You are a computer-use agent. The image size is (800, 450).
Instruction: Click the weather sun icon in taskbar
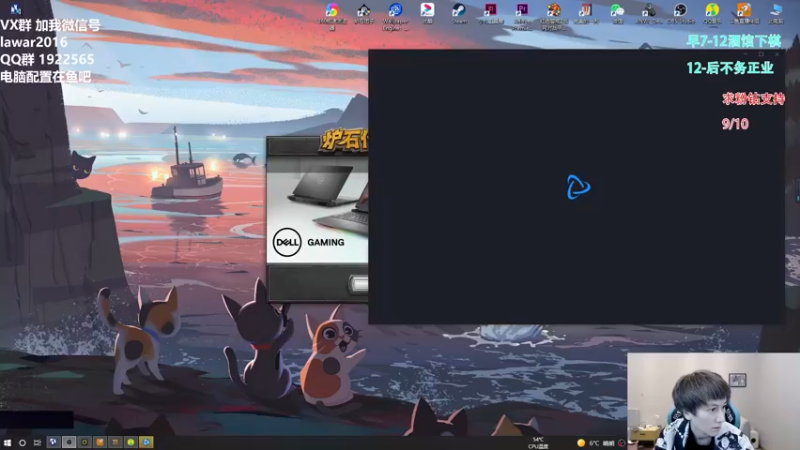pos(581,443)
